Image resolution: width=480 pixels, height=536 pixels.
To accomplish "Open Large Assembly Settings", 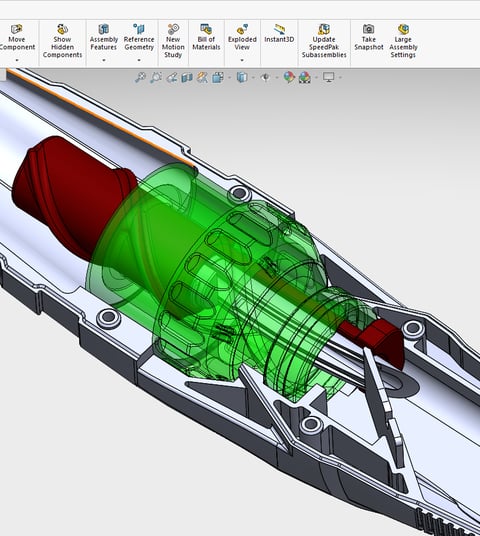I will 403,41.
